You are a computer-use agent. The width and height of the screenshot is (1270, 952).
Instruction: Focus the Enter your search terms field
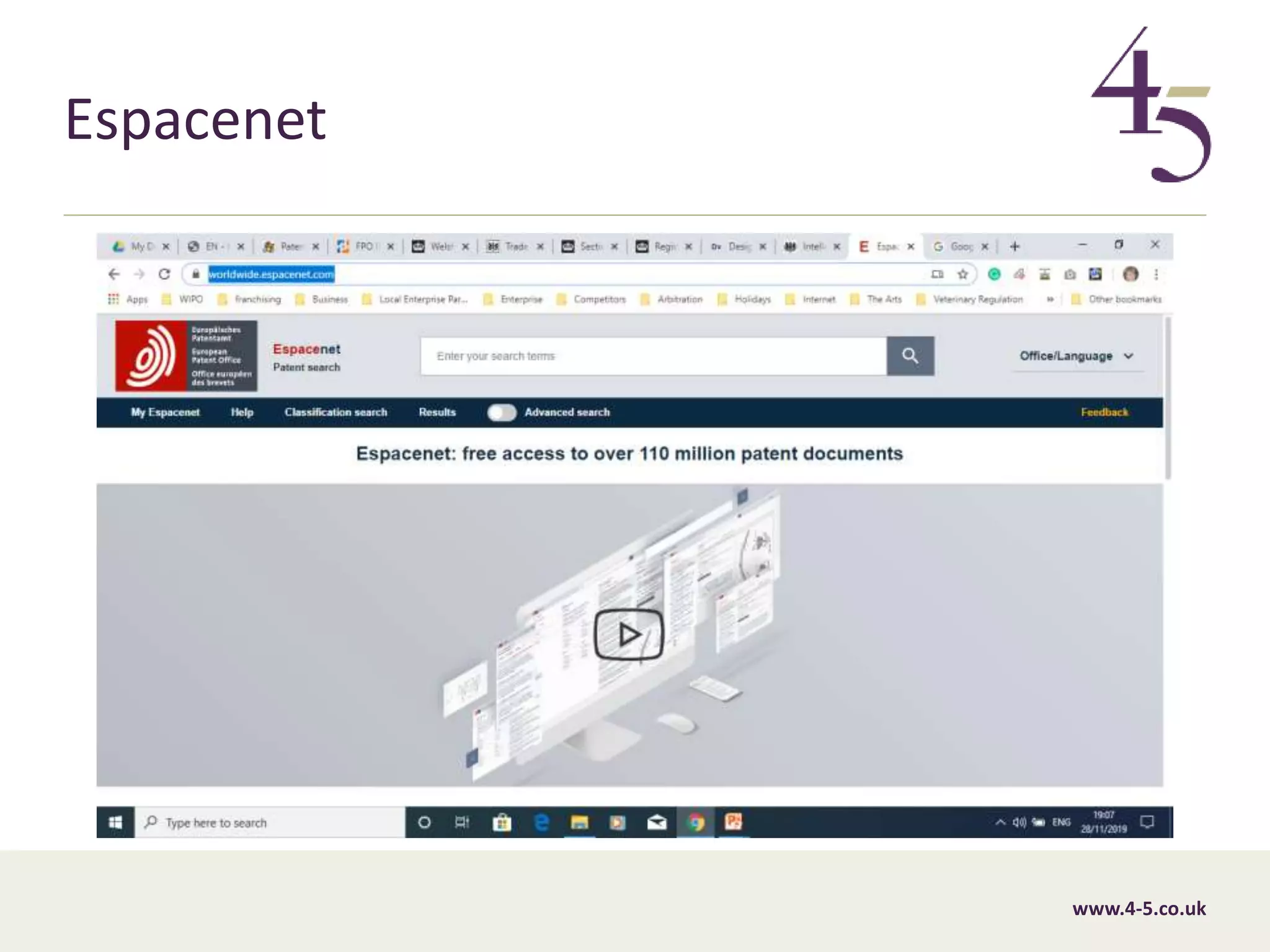pos(653,356)
